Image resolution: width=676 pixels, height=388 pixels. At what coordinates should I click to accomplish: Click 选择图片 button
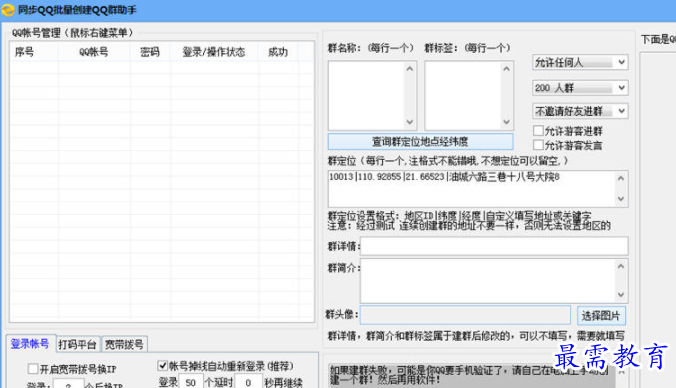pos(601,316)
